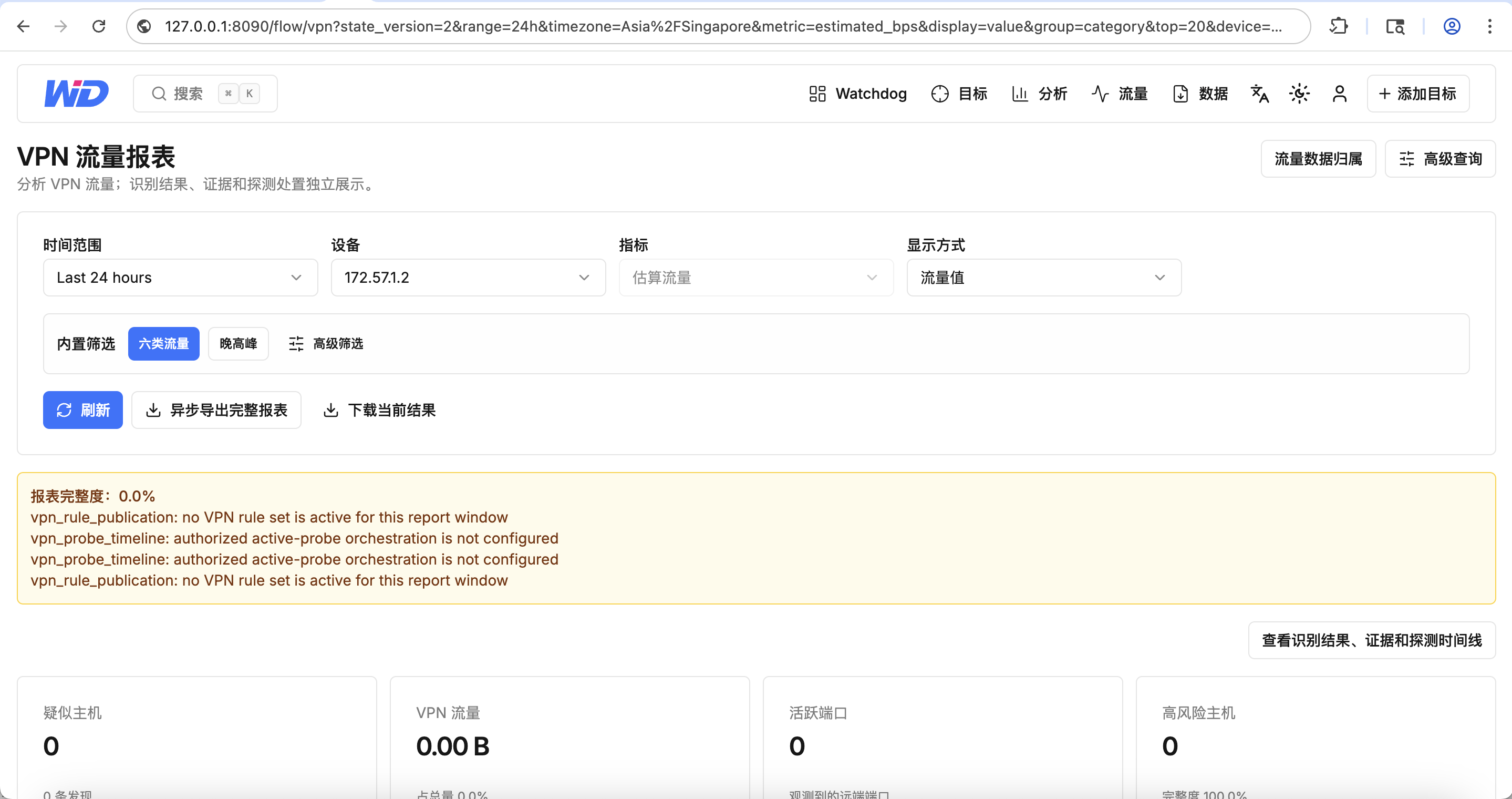Open 查看识别结果、证据和探测时间线 button

[1371, 640]
